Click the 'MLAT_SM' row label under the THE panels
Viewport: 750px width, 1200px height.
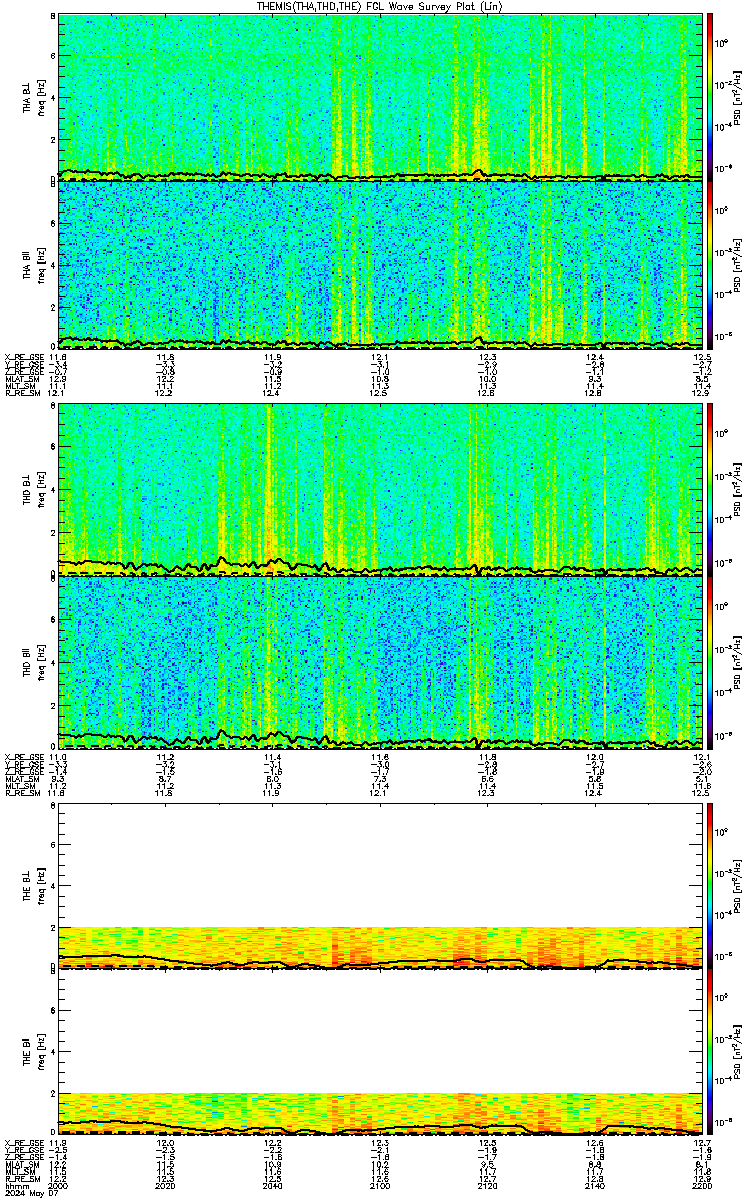(21, 1164)
